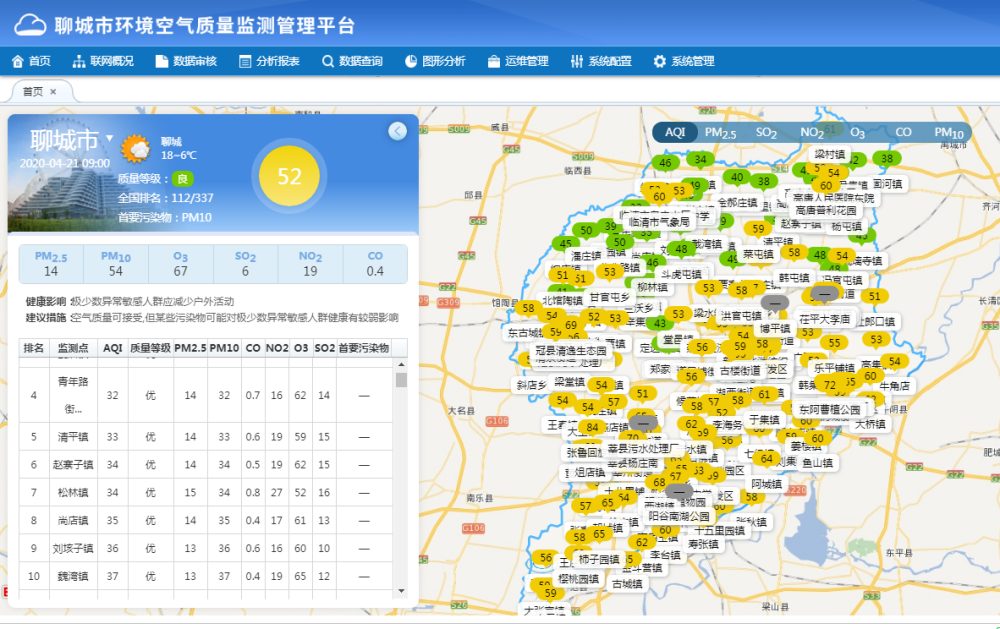Click the green 43 map marker
Image resolution: width=1000 pixels, height=629 pixels.
tap(660, 323)
